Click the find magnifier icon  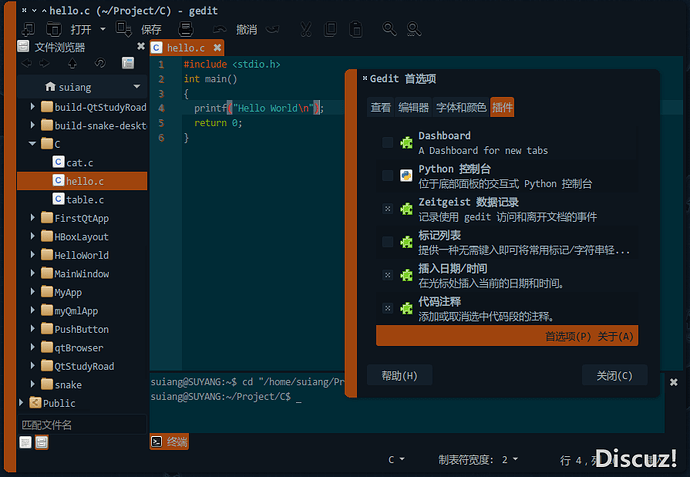tap(389, 29)
